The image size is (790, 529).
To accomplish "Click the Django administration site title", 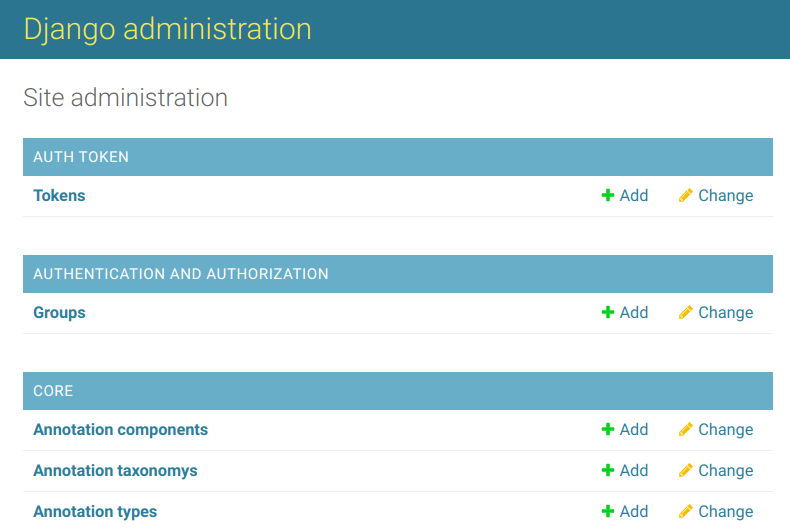I will coord(167,29).
